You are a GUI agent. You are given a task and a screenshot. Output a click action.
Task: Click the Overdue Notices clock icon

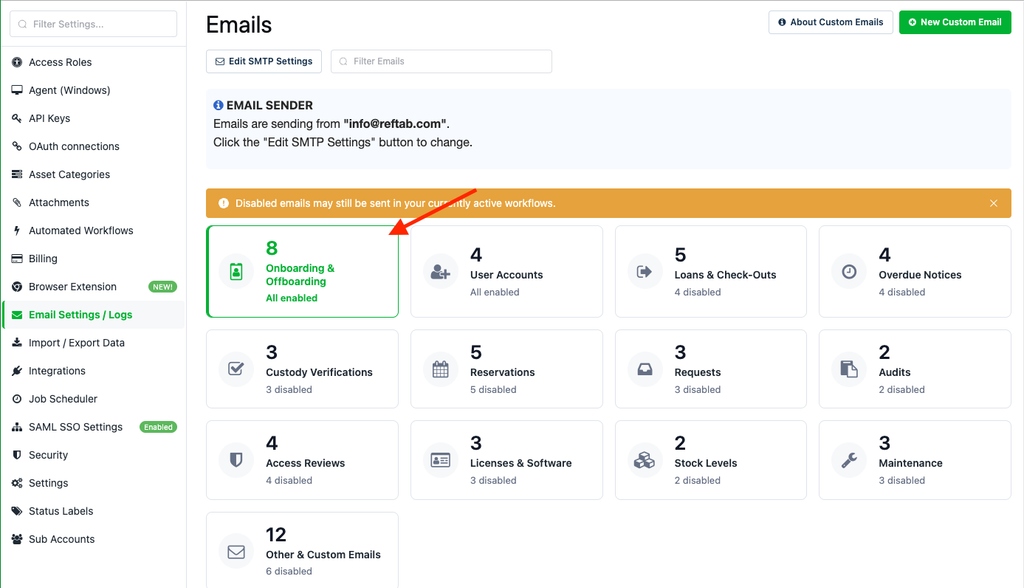click(849, 272)
